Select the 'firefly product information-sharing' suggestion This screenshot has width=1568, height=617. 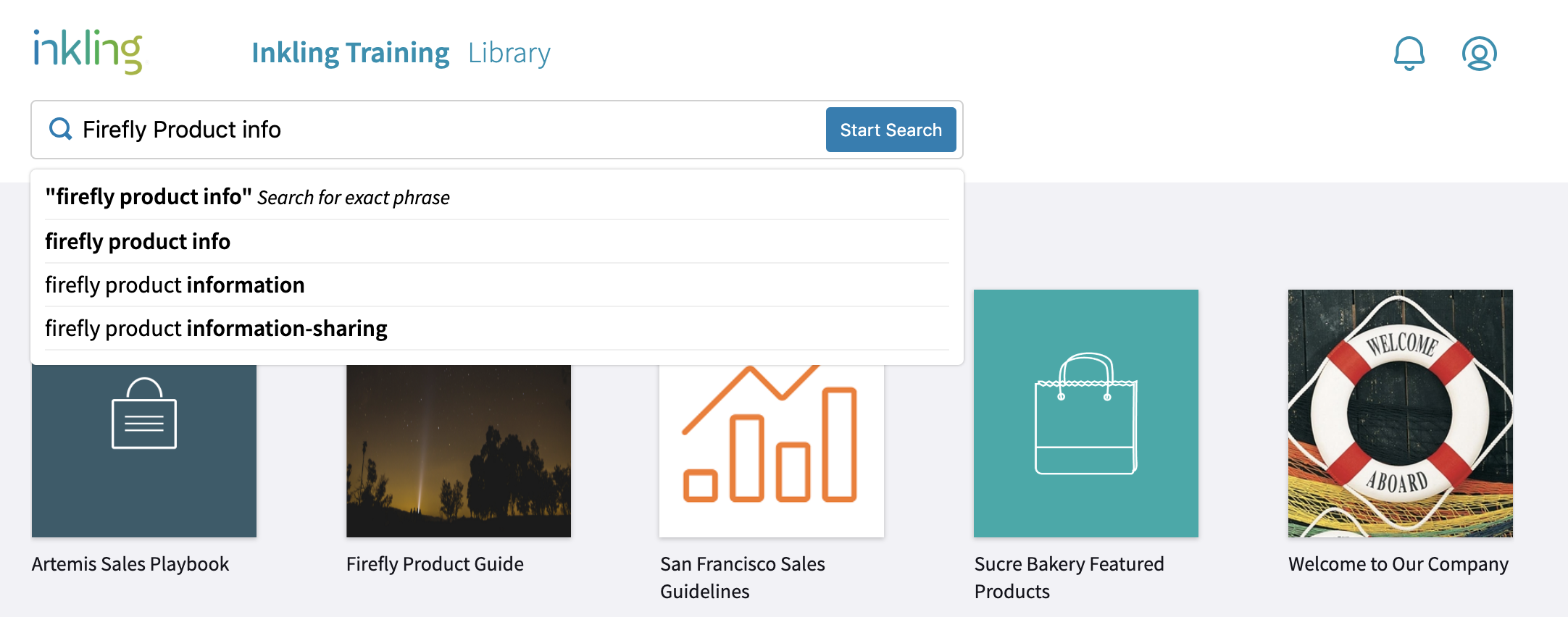point(497,328)
